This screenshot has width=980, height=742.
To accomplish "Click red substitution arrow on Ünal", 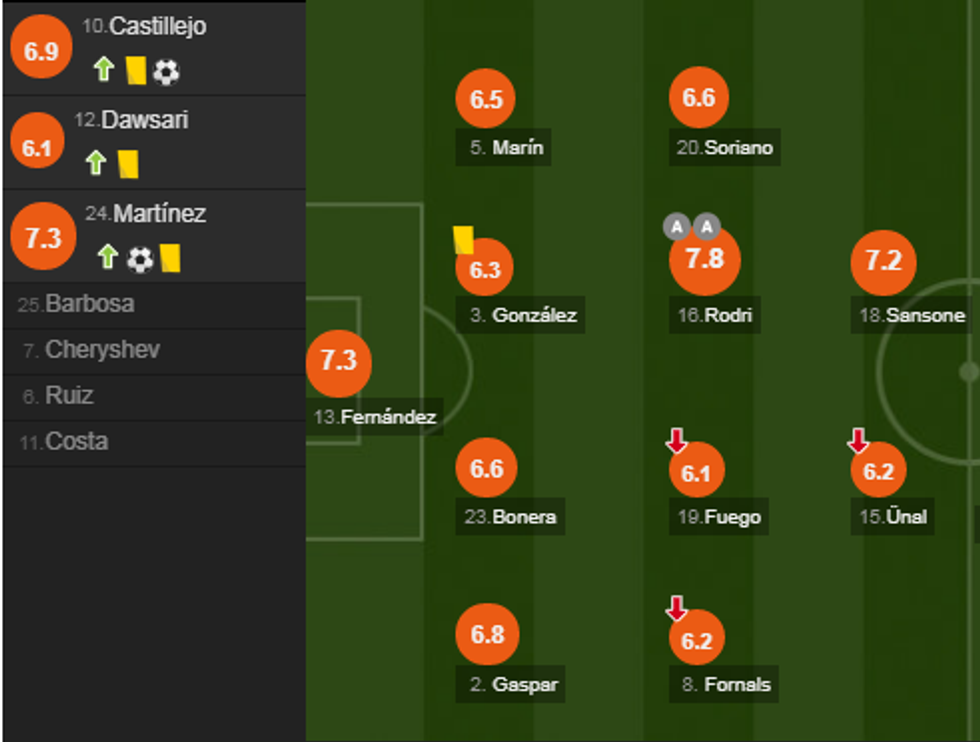I will [x=858, y=440].
